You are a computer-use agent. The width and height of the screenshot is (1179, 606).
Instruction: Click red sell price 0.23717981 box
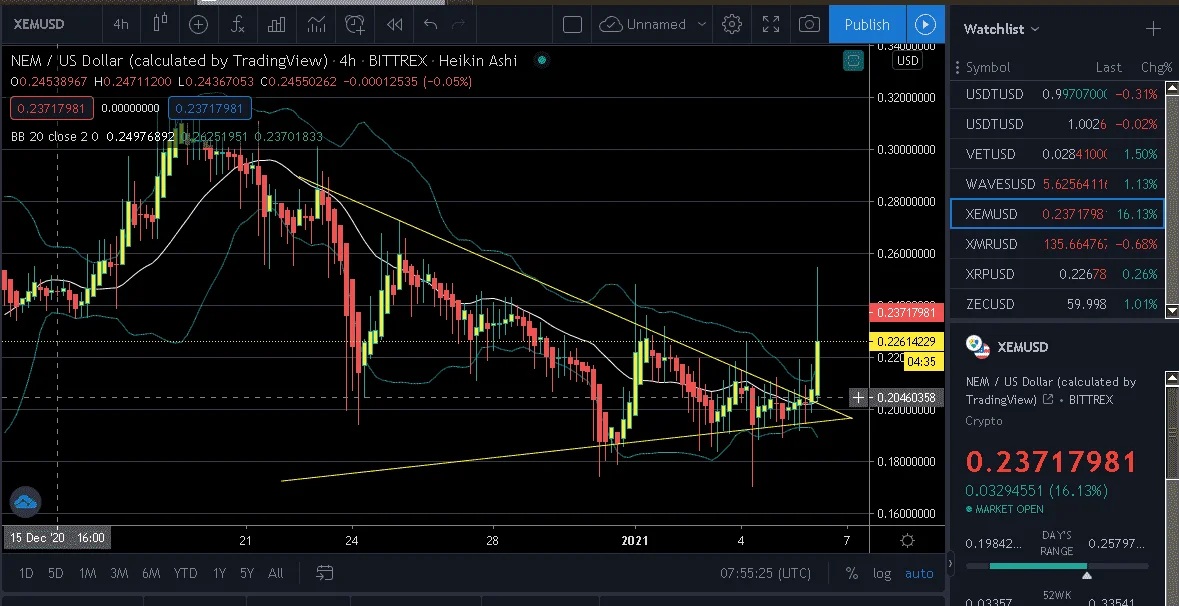tap(52, 108)
